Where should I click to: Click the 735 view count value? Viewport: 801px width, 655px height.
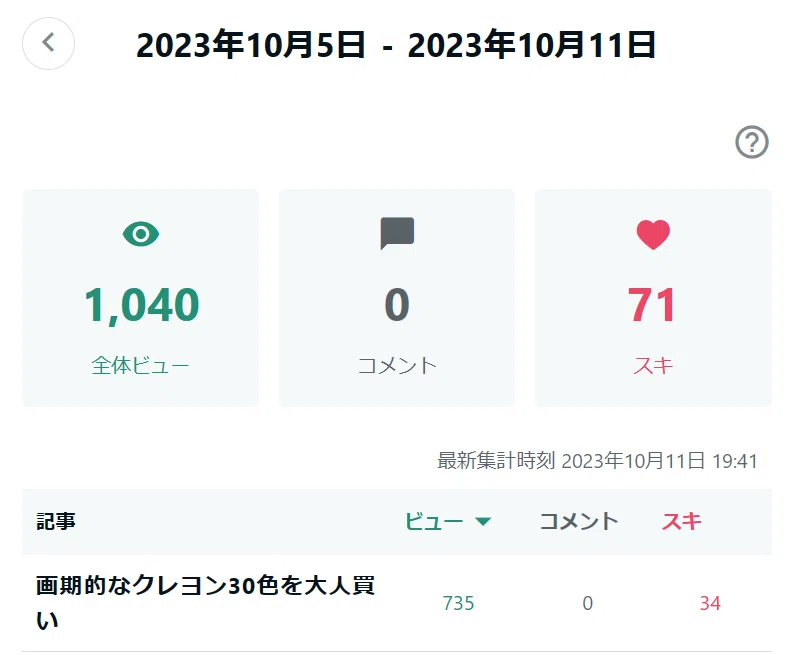pos(458,603)
